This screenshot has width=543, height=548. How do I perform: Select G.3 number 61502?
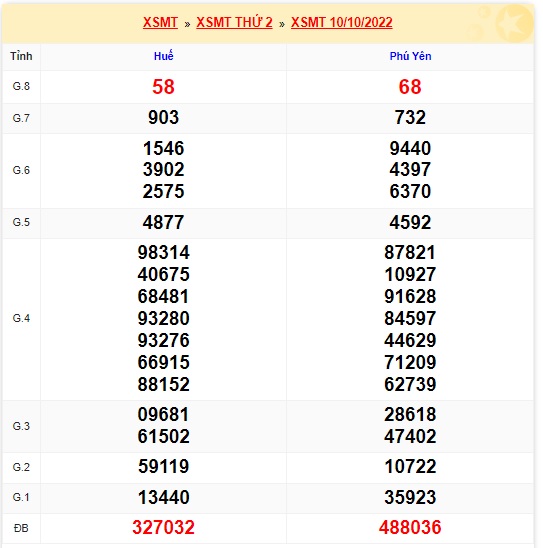click(x=164, y=437)
